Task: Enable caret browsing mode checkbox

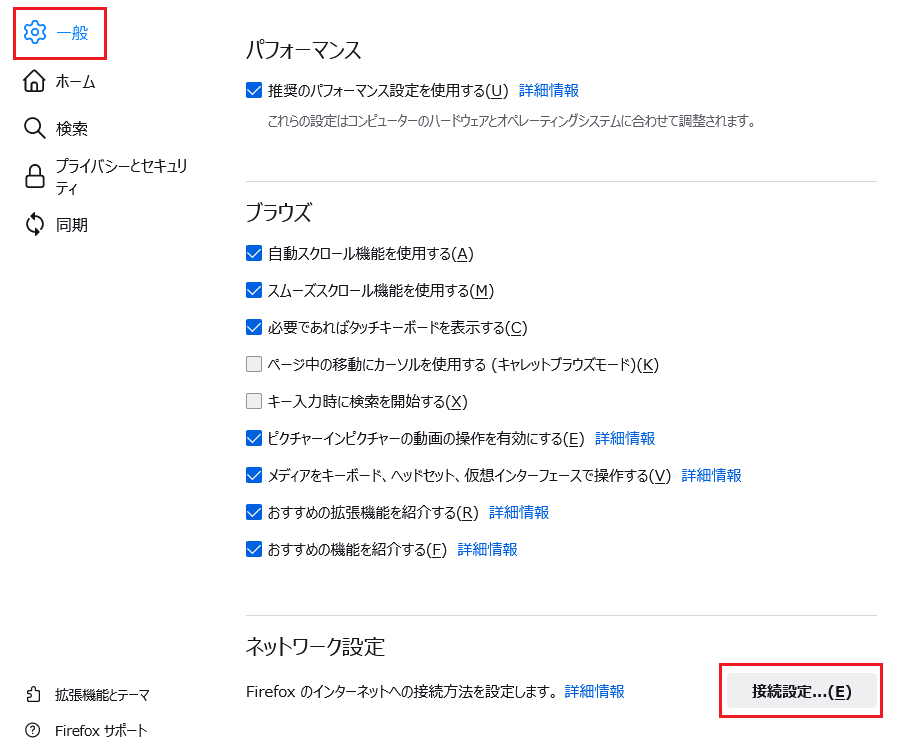Action: [x=254, y=364]
